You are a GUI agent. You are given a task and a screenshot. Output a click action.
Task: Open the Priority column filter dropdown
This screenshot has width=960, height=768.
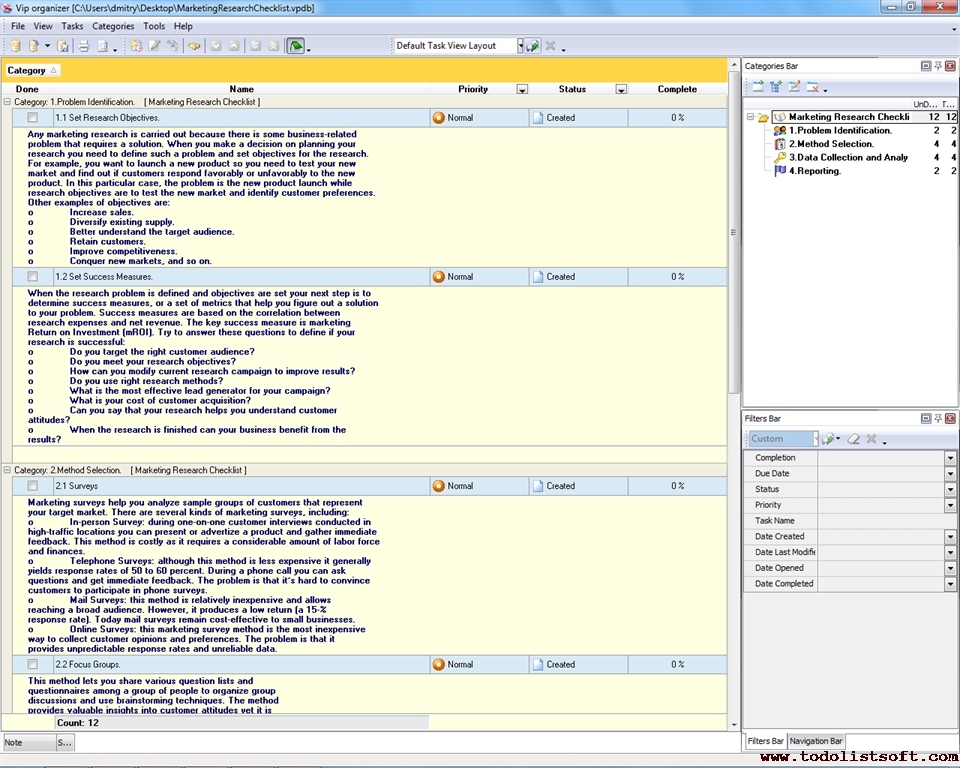(x=521, y=89)
